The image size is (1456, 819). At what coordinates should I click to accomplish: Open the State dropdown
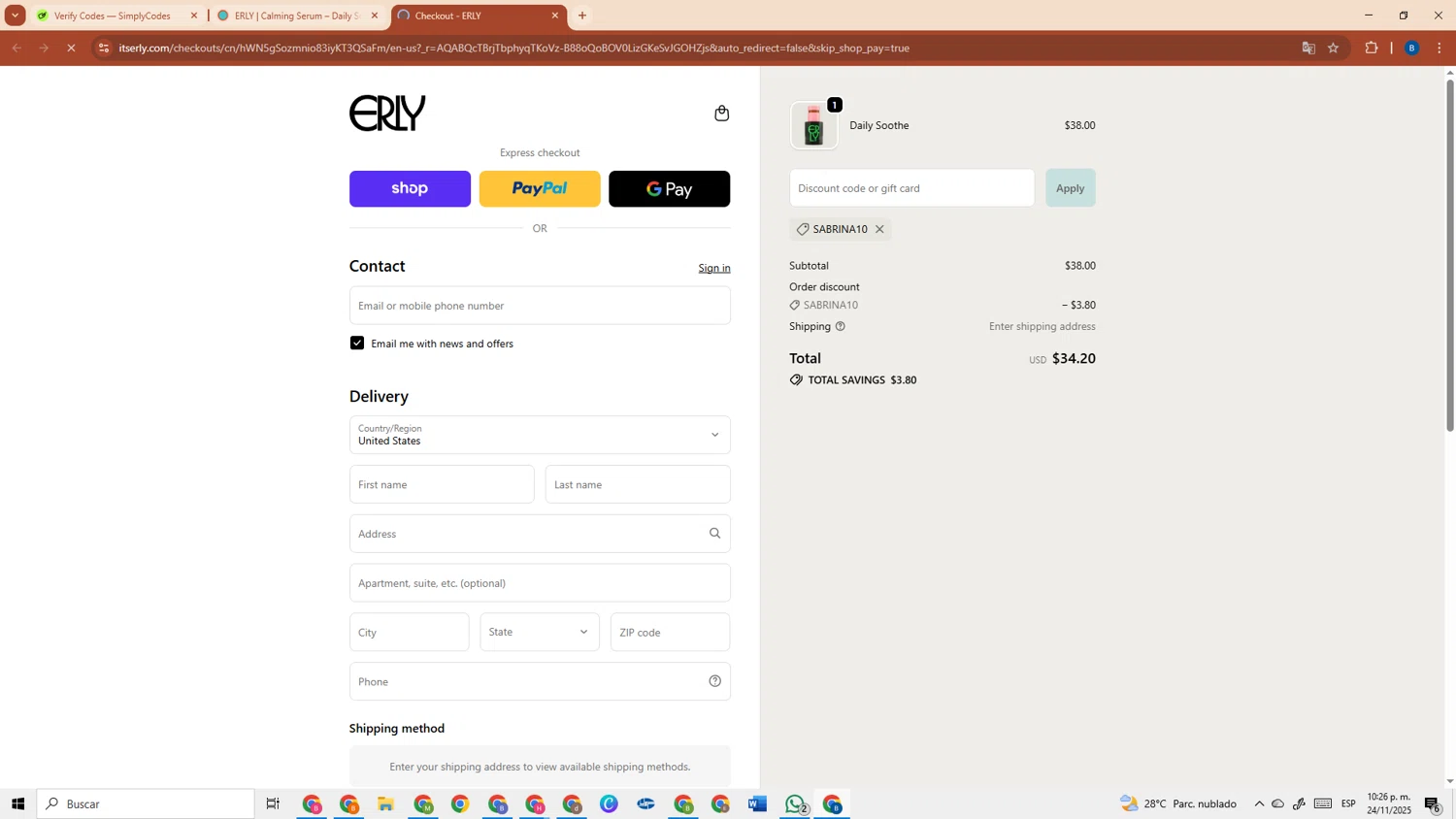(x=540, y=632)
